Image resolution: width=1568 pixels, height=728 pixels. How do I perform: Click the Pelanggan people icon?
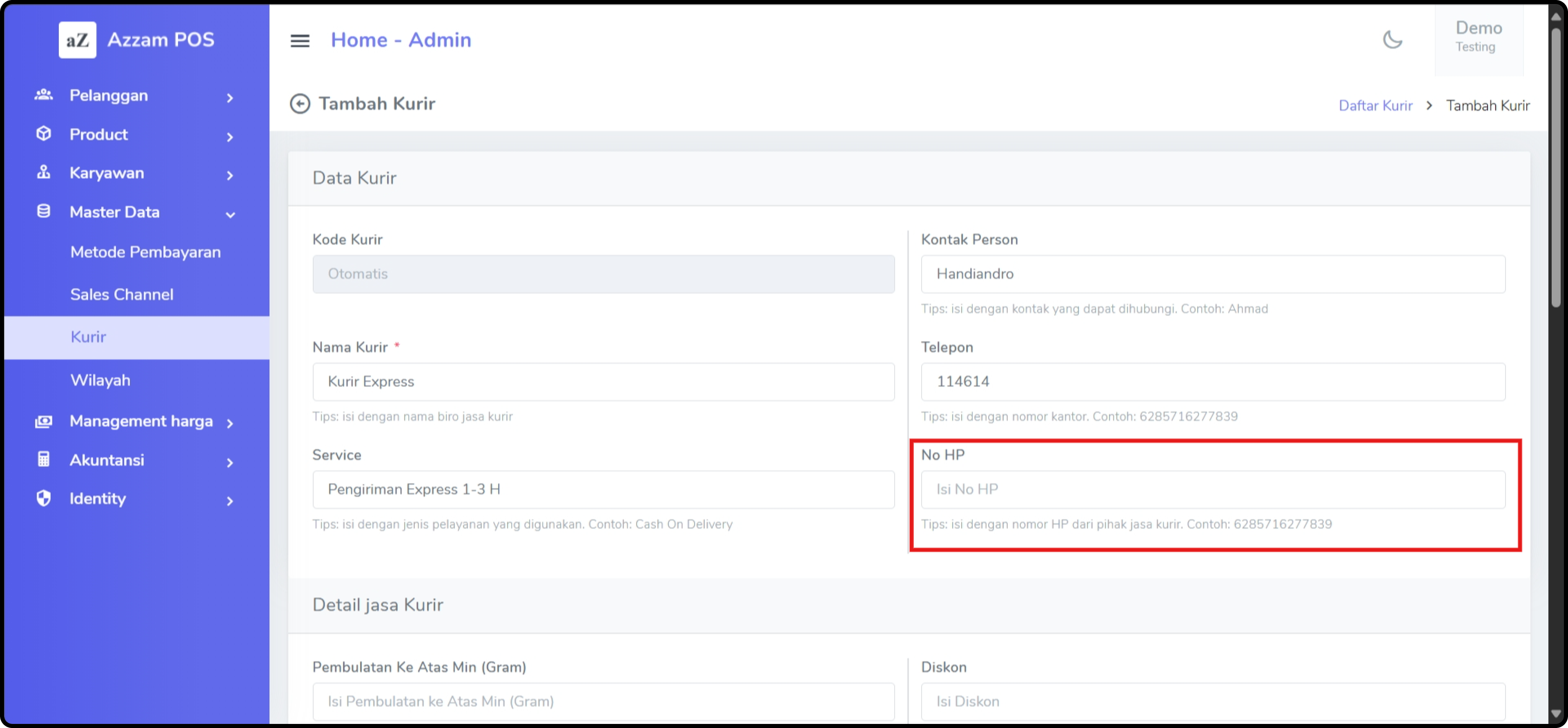point(43,95)
